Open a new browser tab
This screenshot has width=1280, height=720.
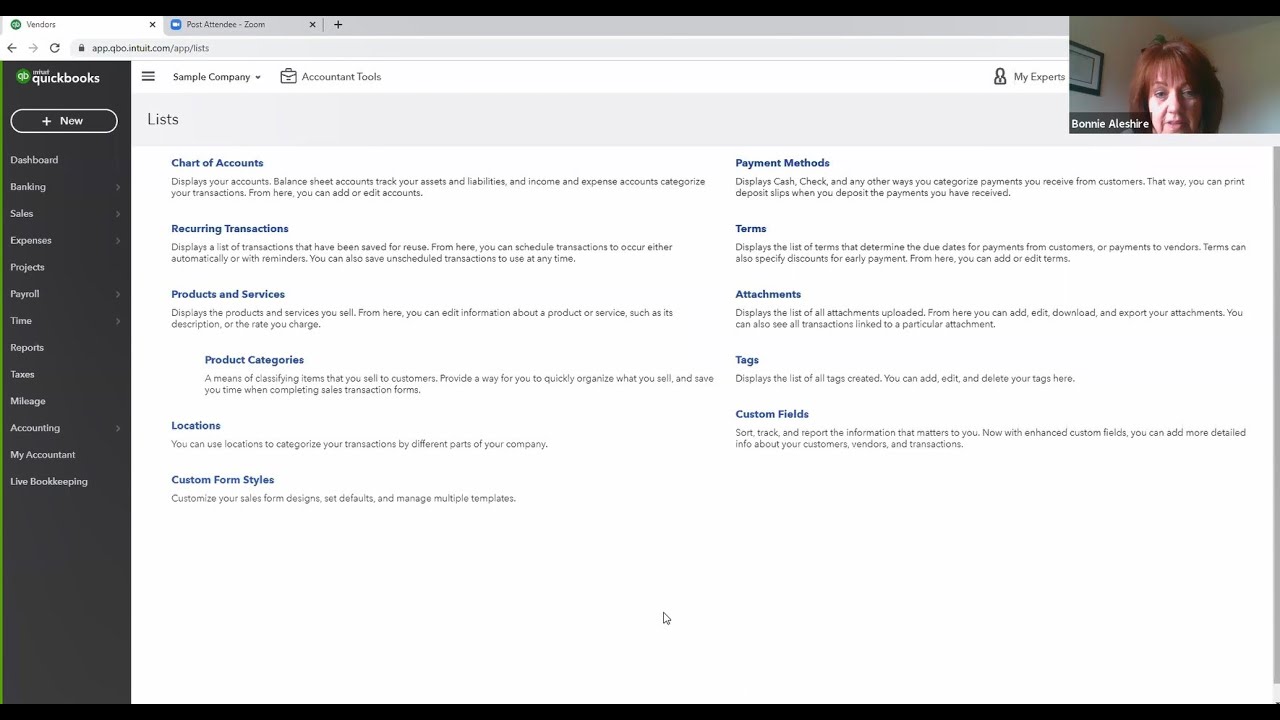338,24
